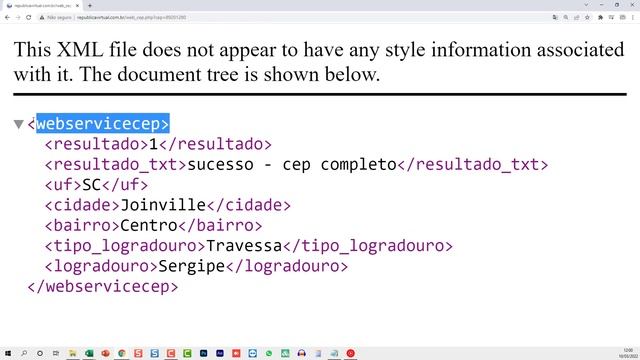Open TeamViewer from the taskbar
The width and height of the screenshot is (640, 360).
[252, 353]
